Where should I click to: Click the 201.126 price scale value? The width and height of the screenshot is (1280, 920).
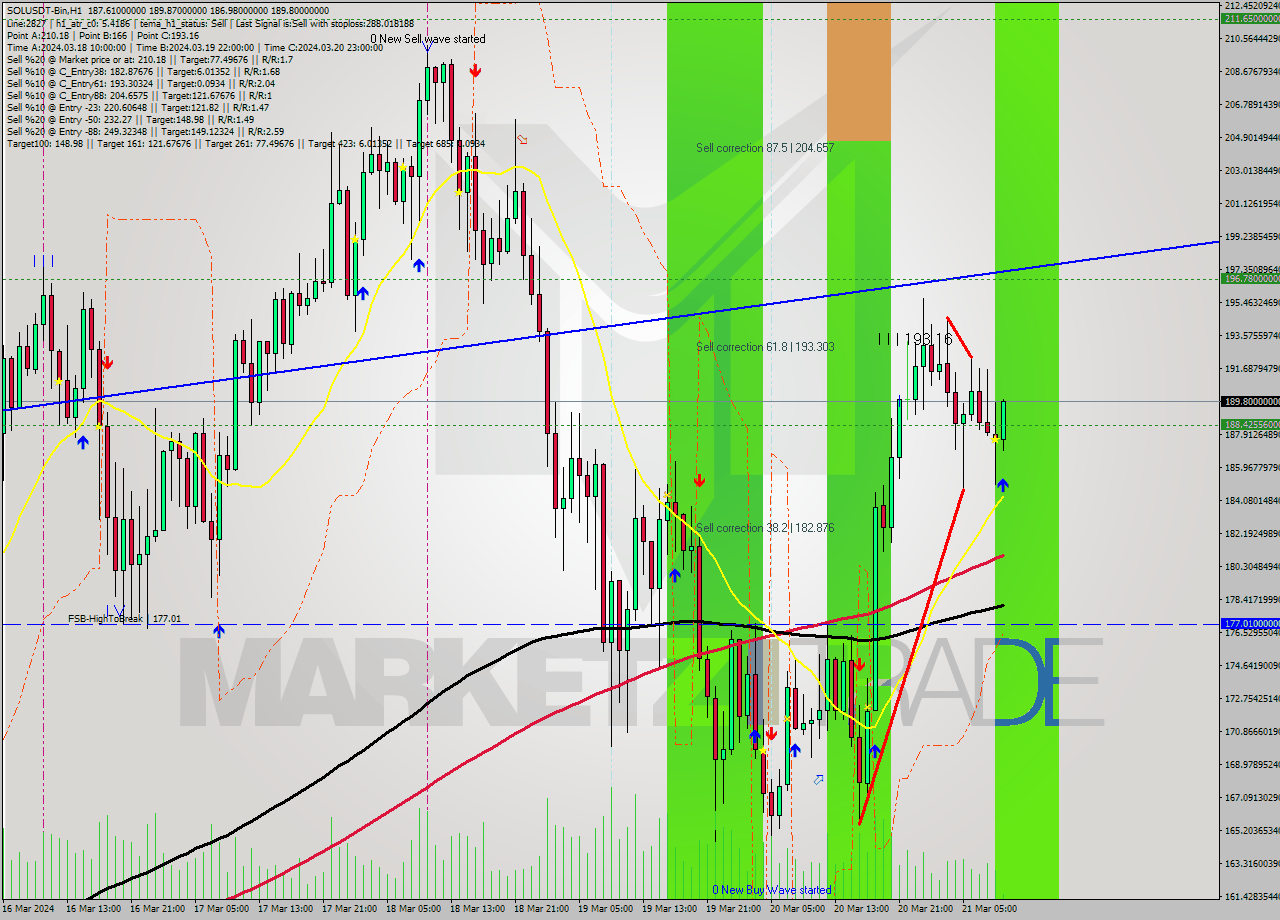click(1251, 204)
